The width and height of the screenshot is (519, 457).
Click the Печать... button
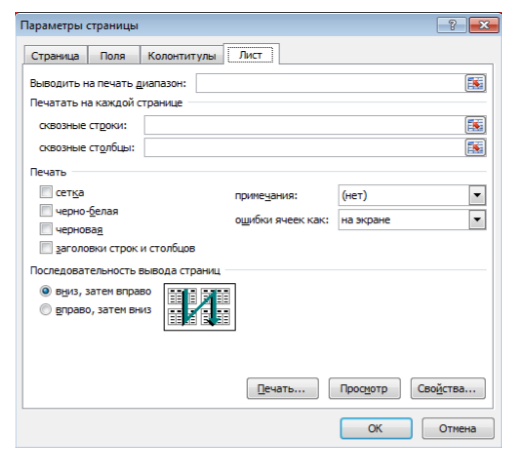pos(282,388)
